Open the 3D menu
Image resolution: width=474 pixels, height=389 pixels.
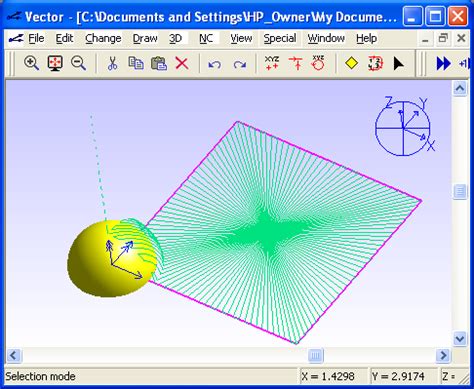pos(175,39)
